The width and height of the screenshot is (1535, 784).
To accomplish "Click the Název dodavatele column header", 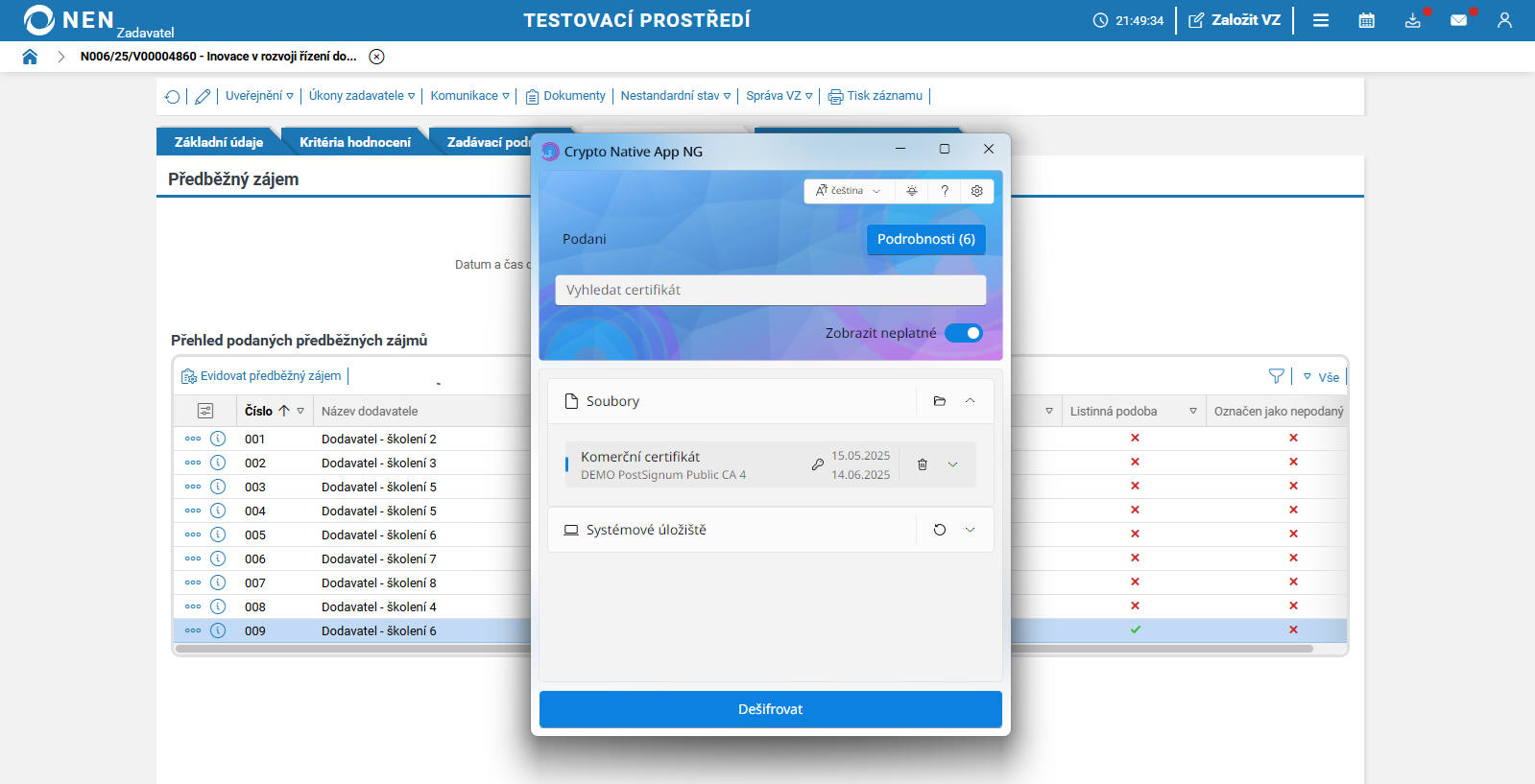I will 370,411.
